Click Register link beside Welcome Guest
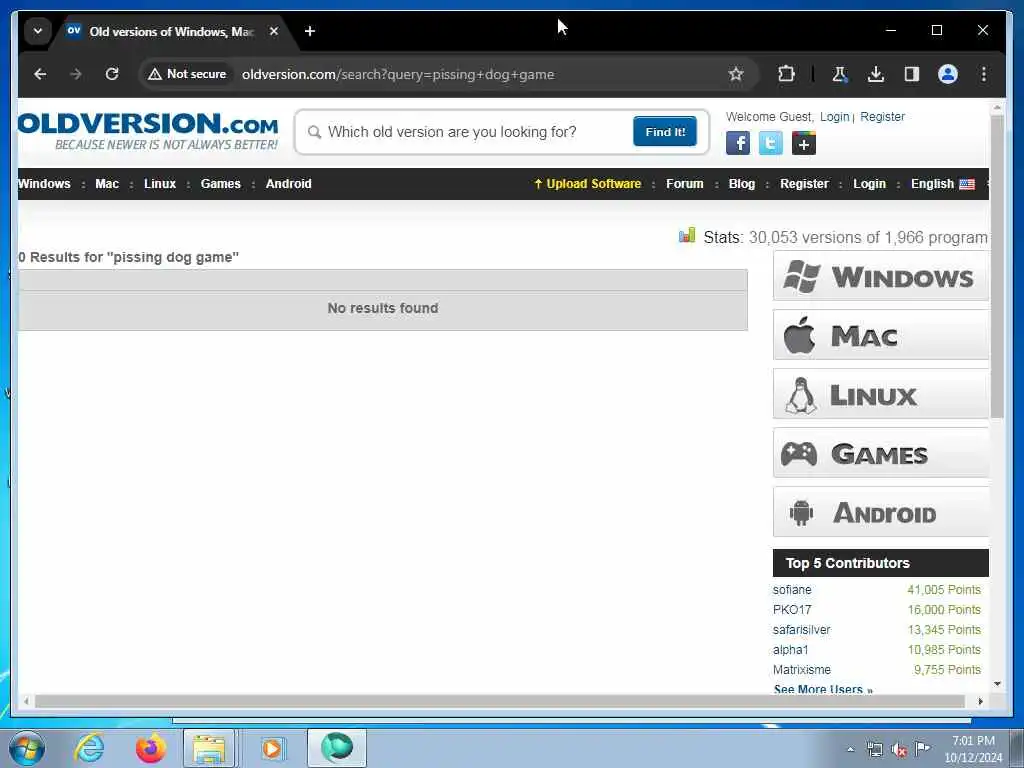Image resolution: width=1024 pixels, height=768 pixels. coord(882,116)
